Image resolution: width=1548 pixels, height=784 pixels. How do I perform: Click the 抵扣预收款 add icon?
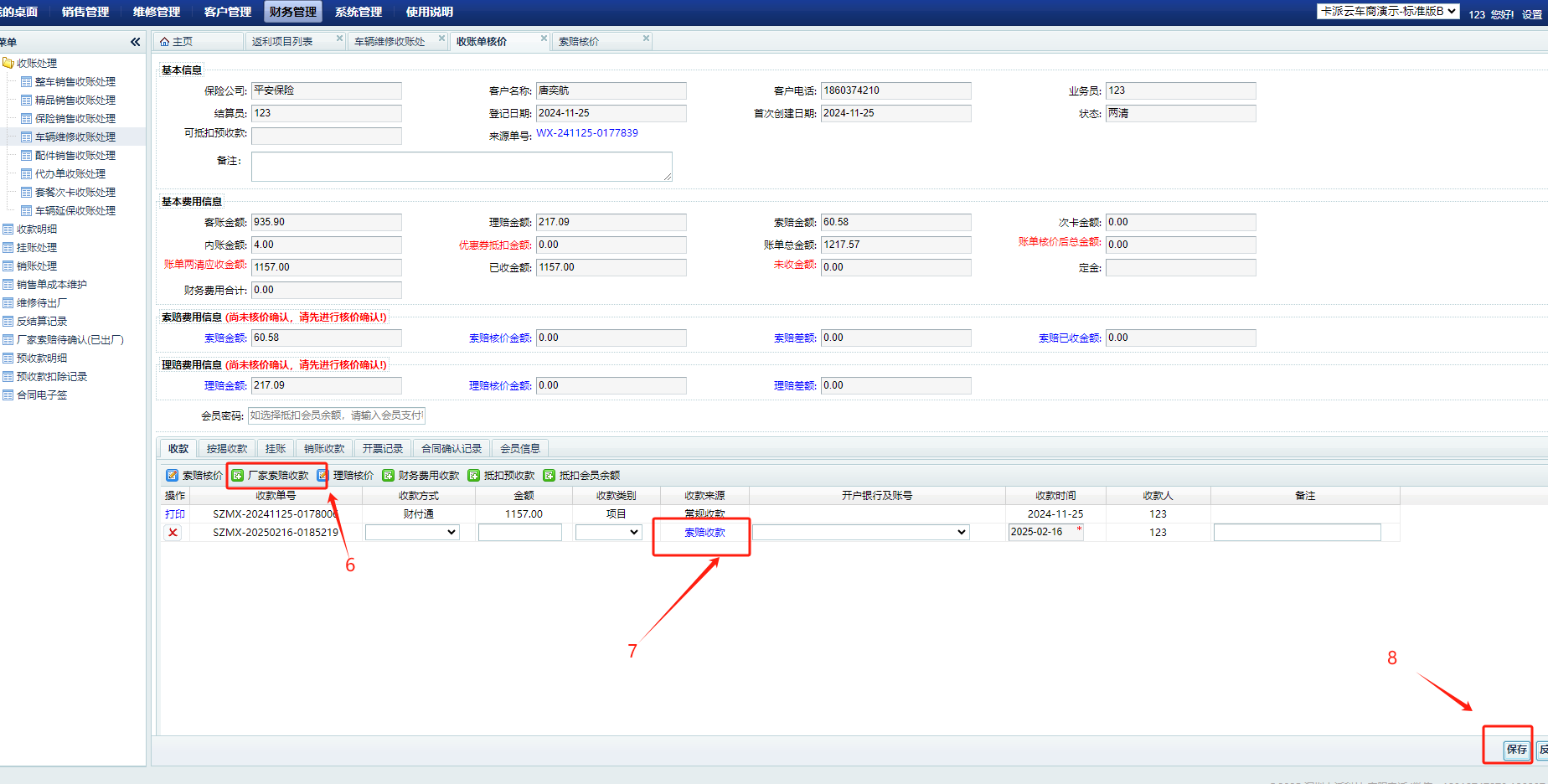pyautogui.click(x=474, y=475)
